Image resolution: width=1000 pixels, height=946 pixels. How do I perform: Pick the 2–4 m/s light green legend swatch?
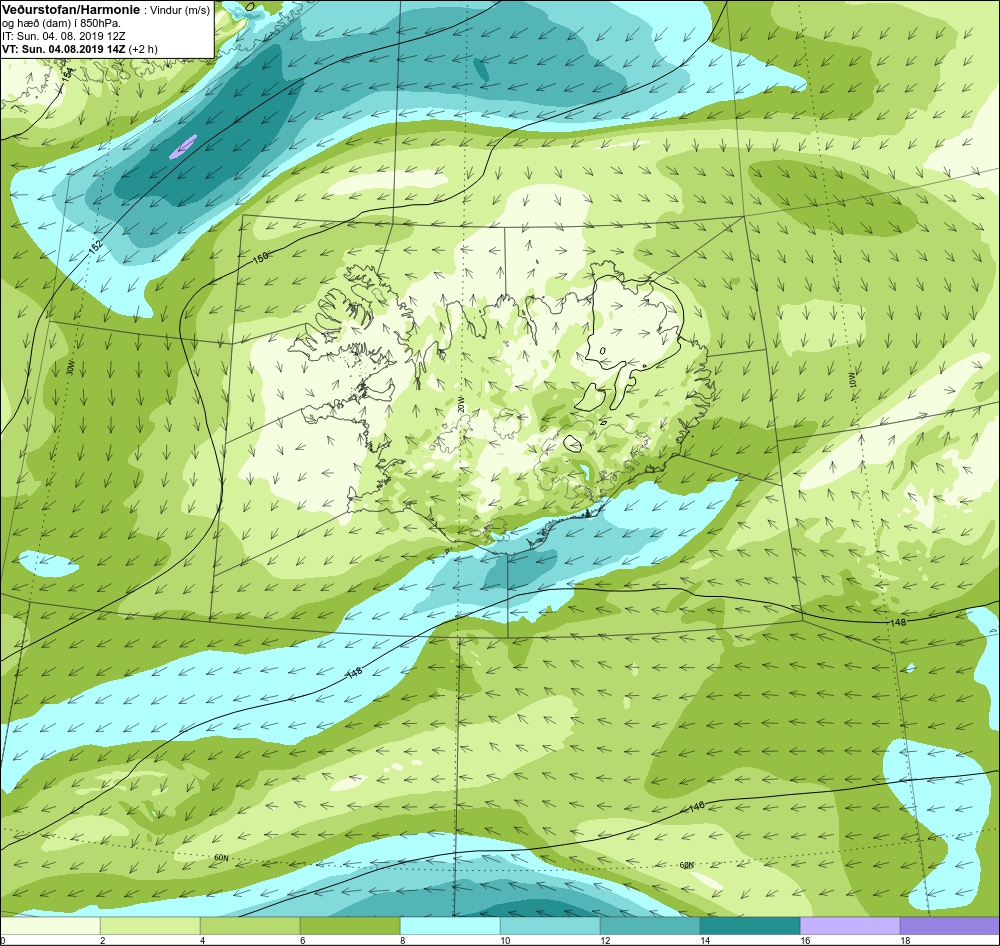150,925
